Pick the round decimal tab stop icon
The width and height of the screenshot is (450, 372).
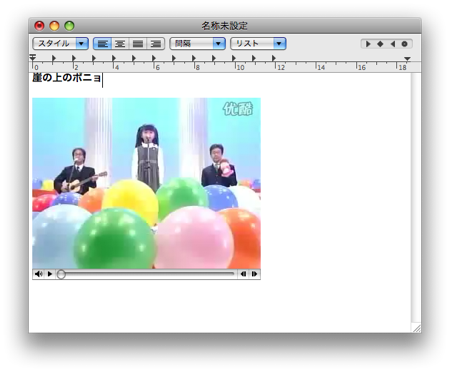(x=404, y=44)
